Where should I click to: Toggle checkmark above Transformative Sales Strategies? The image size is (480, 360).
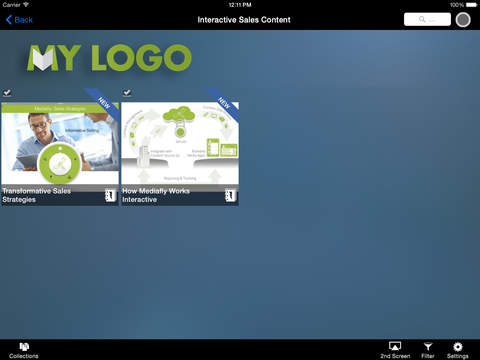(7, 93)
